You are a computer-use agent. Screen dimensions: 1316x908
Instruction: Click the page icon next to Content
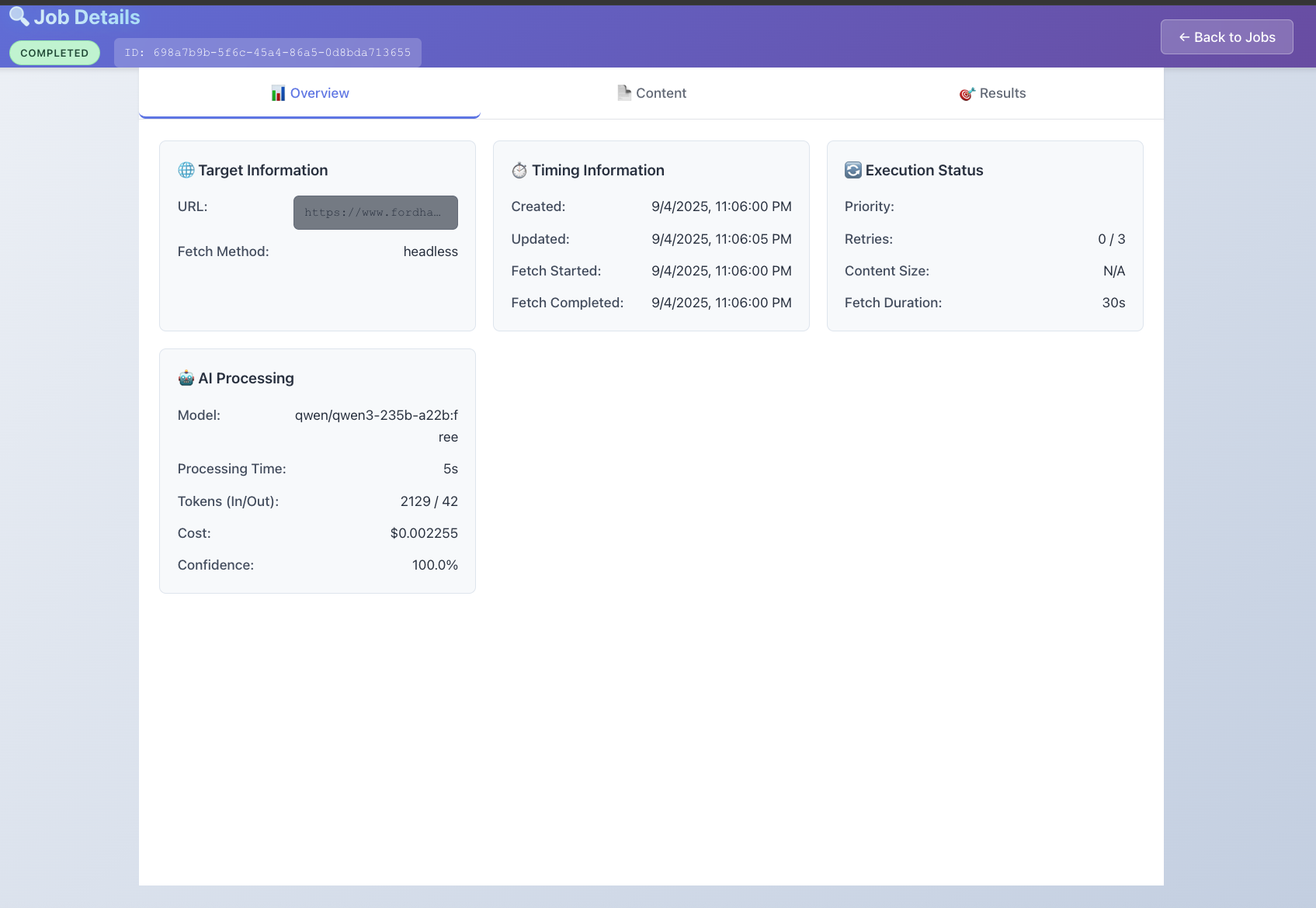click(623, 92)
